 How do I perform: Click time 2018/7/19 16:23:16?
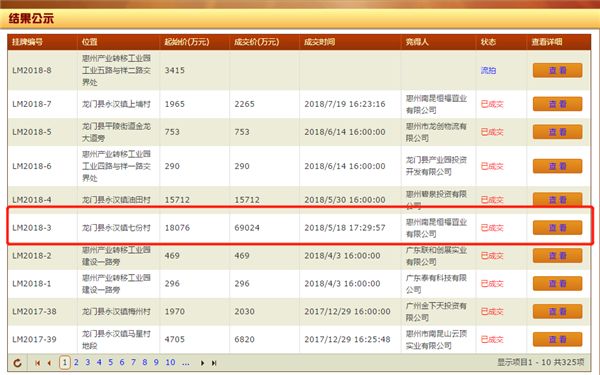click(345, 104)
